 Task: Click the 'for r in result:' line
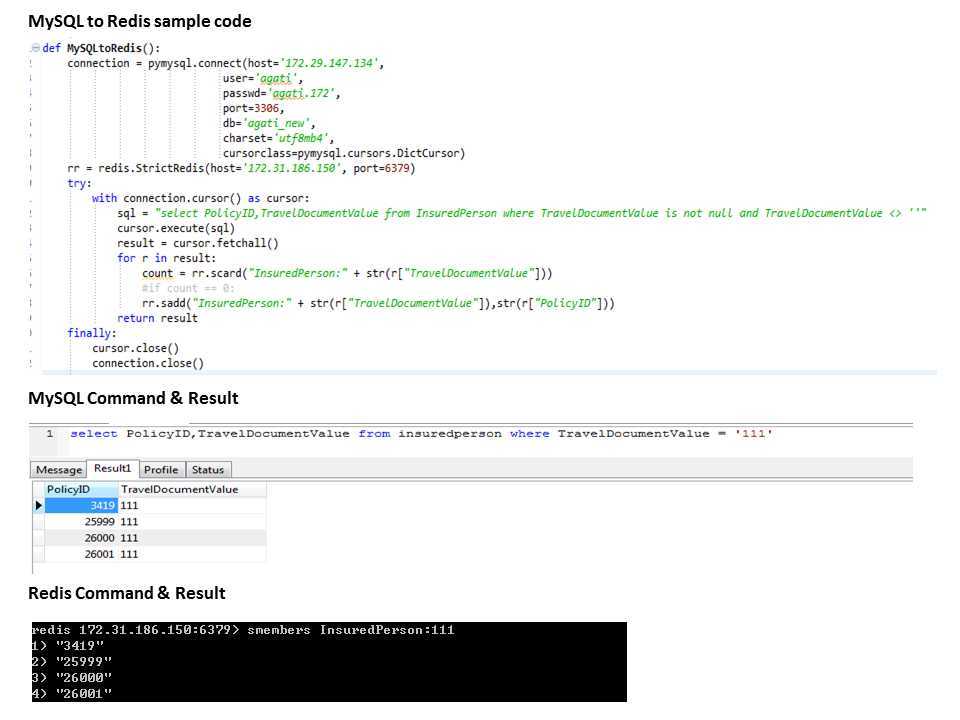(167, 258)
